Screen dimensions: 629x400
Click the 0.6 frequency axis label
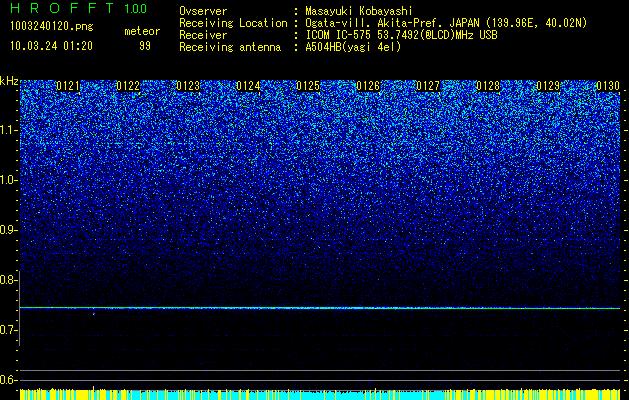click(8, 380)
